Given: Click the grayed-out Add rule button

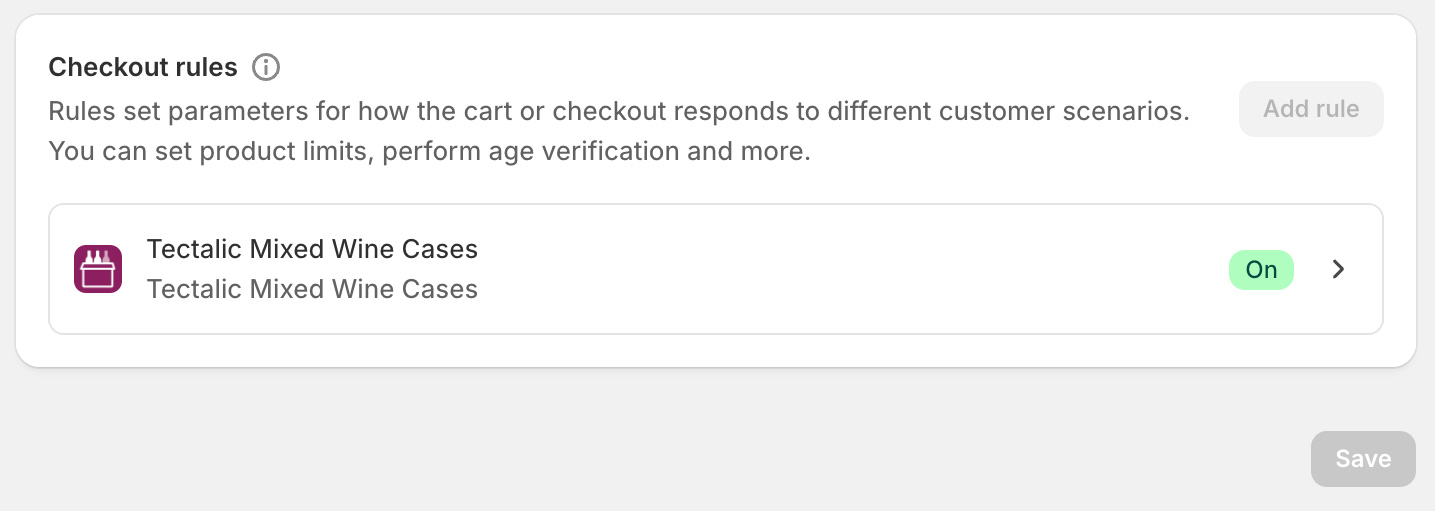Looking at the screenshot, I should (x=1311, y=109).
